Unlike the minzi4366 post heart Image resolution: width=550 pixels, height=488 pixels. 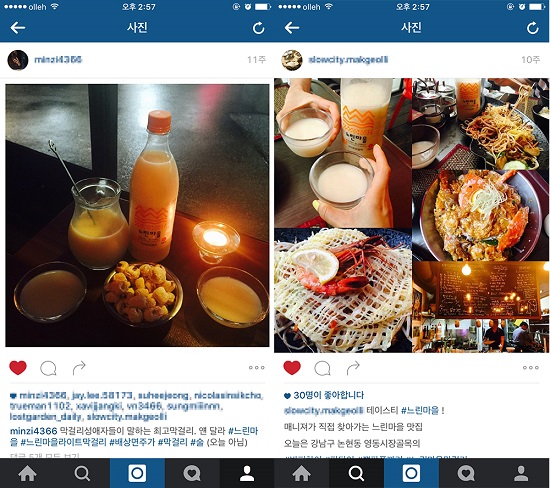click(x=18, y=368)
